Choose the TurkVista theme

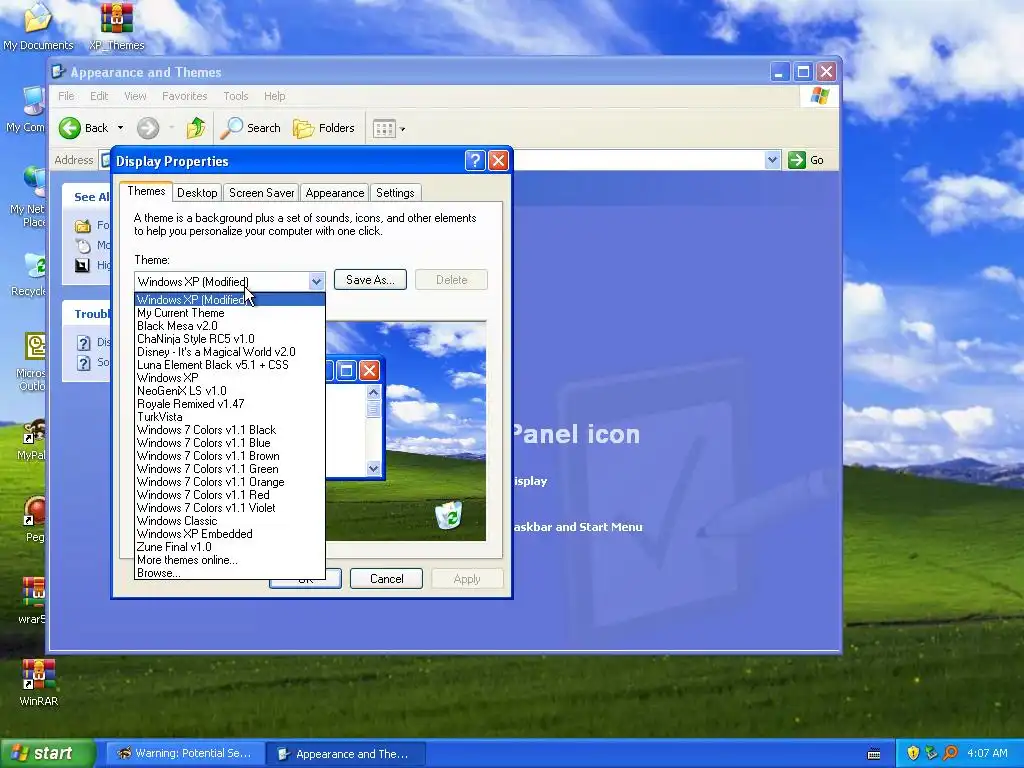point(229,417)
